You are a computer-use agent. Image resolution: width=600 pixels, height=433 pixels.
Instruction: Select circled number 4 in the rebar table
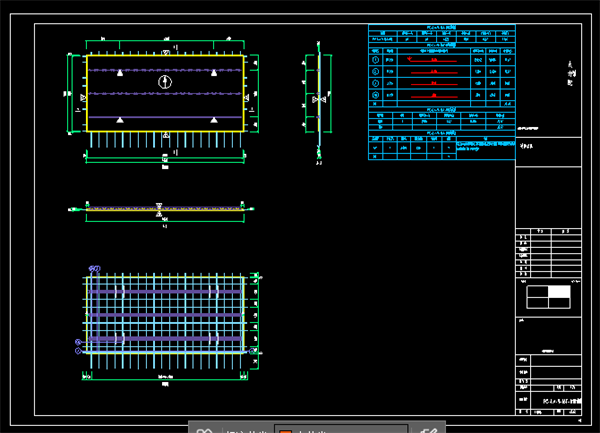375,95
